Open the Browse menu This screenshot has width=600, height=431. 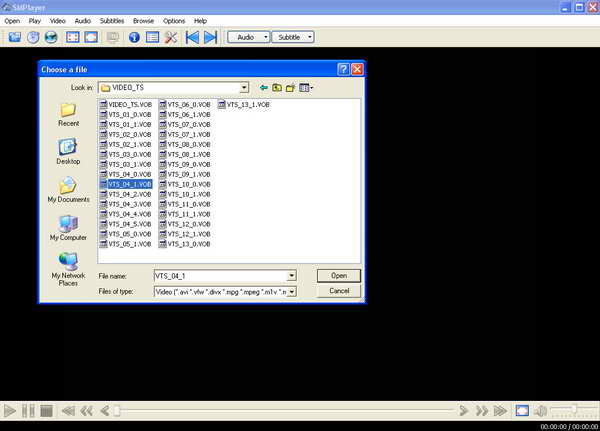(143, 21)
